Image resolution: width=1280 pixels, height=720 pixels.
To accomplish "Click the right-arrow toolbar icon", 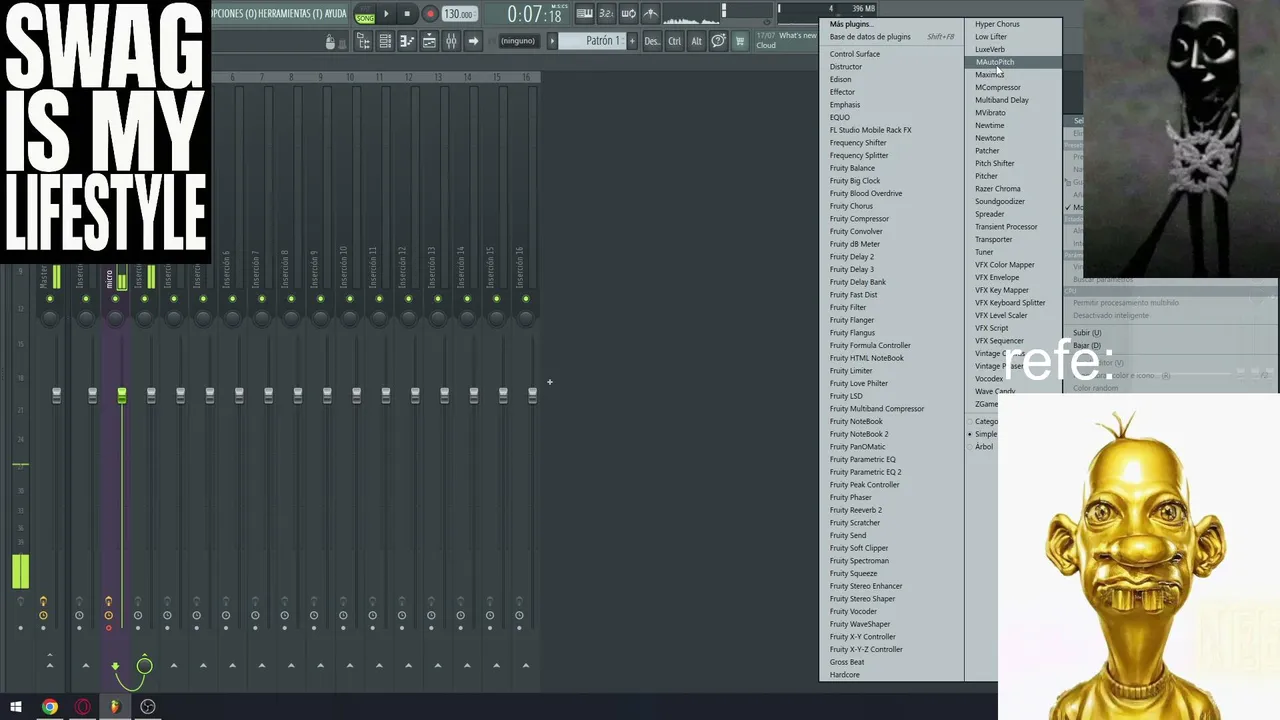I will (x=473, y=41).
